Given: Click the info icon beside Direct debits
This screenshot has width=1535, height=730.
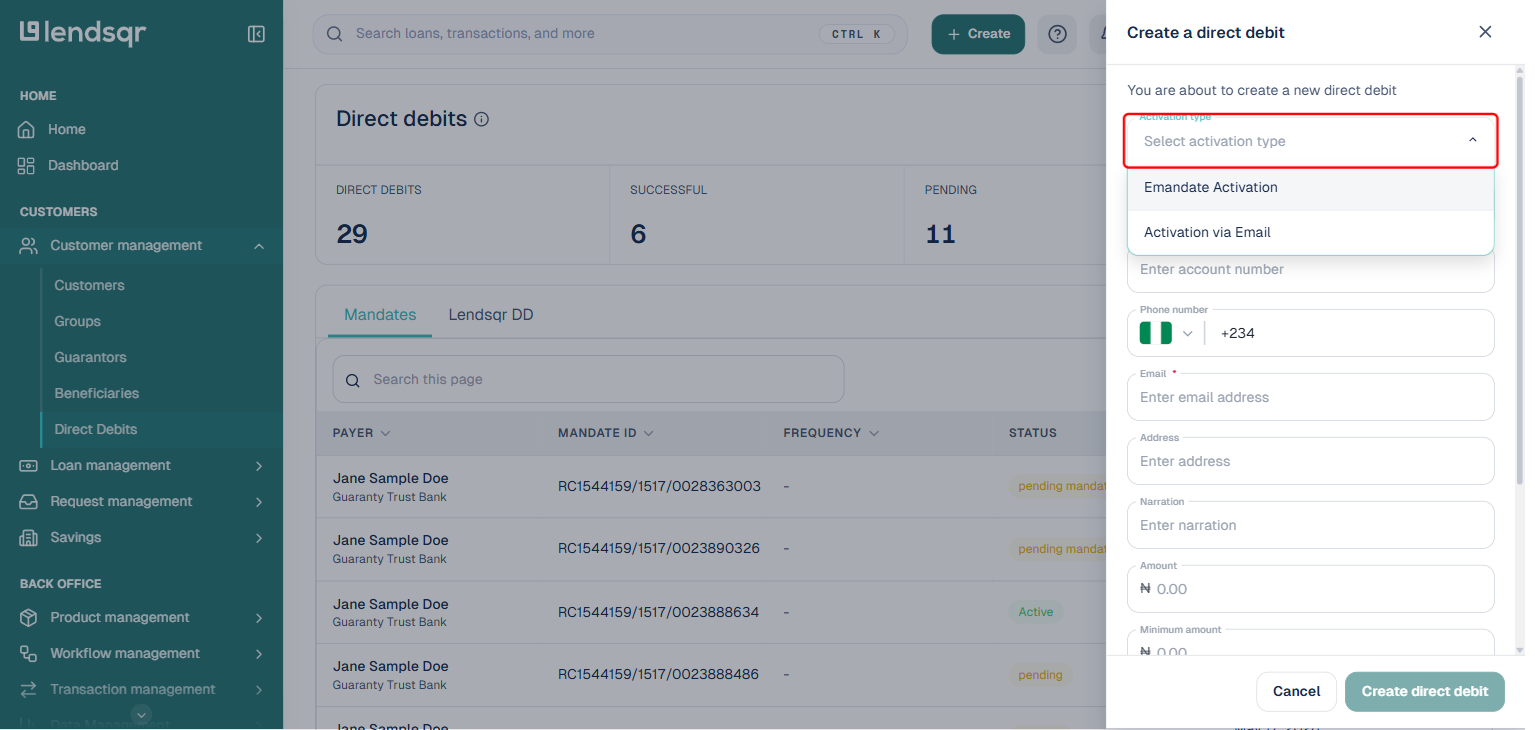Looking at the screenshot, I should click(x=482, y=120).
